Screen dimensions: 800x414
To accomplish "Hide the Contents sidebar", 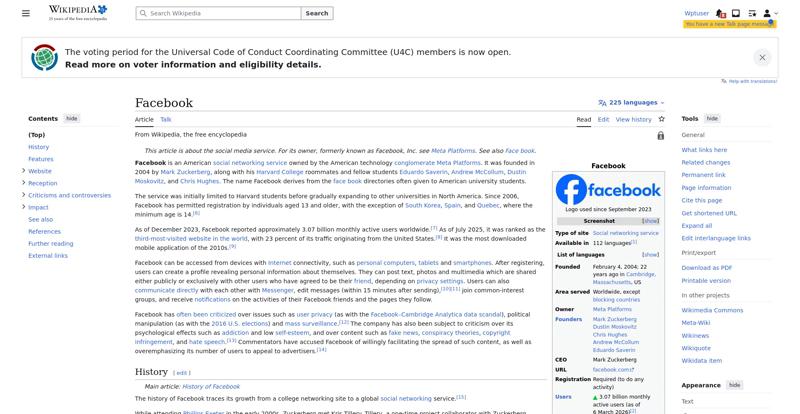I will point(72,118).
